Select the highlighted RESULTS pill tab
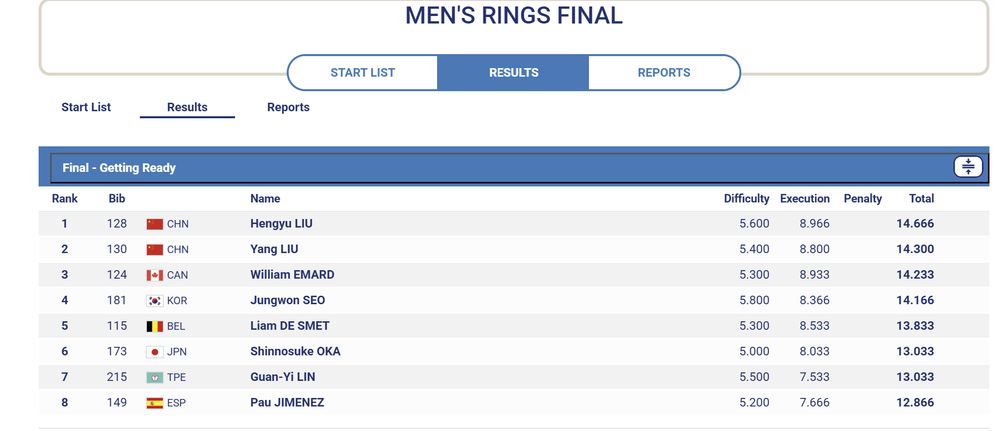 [x=513, y=73]
